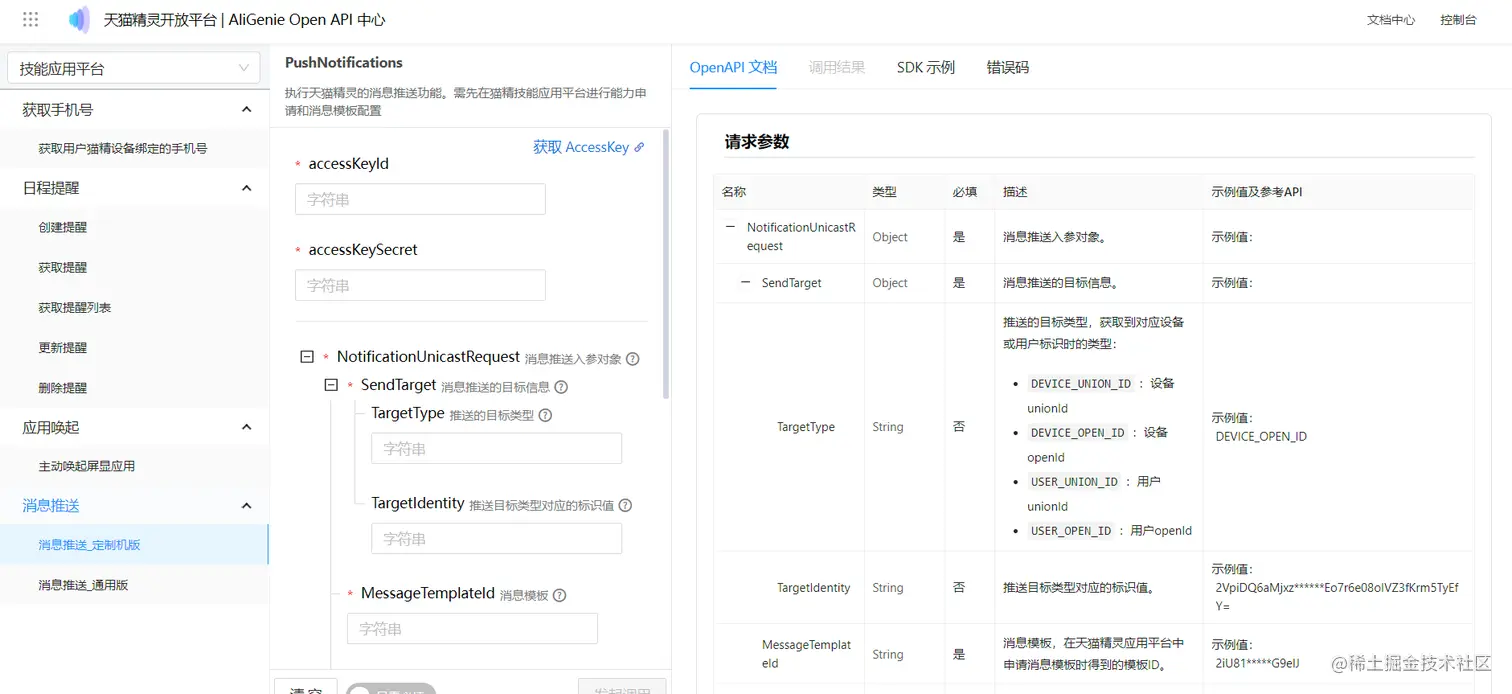
Task: Click the AliGenie logo icon
Action: point(79,20)
